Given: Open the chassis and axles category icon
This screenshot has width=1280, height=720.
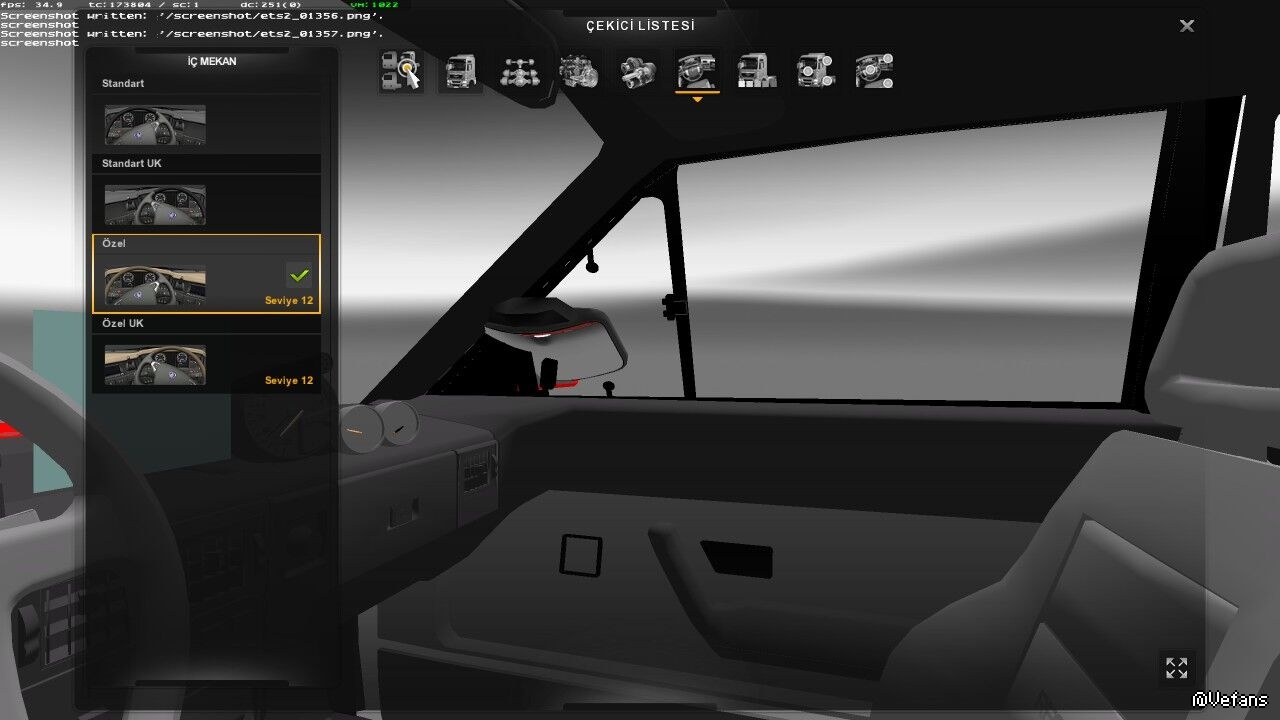Looking at the screenshot, I should [x=520, y=71].
